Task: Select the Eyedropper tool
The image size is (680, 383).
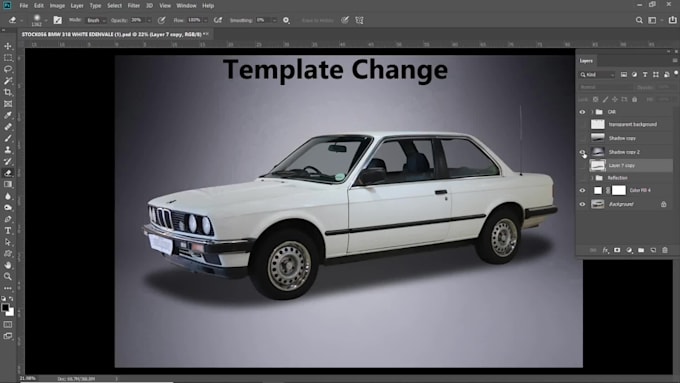Action: [x=8, y=115]
